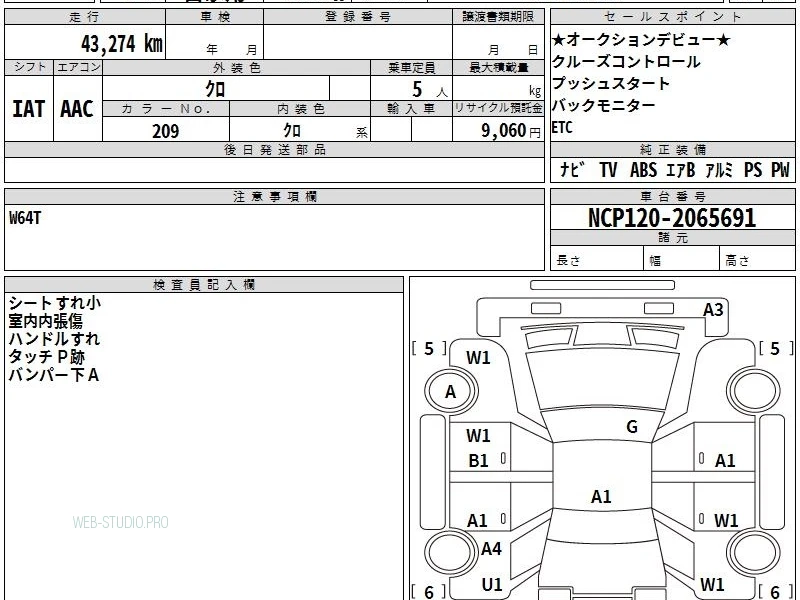Select the A mark inside the wheel circle
Image resolution: width=800 pixels, height=600 pixels.
pyautogui.click(x=450, y=392)
